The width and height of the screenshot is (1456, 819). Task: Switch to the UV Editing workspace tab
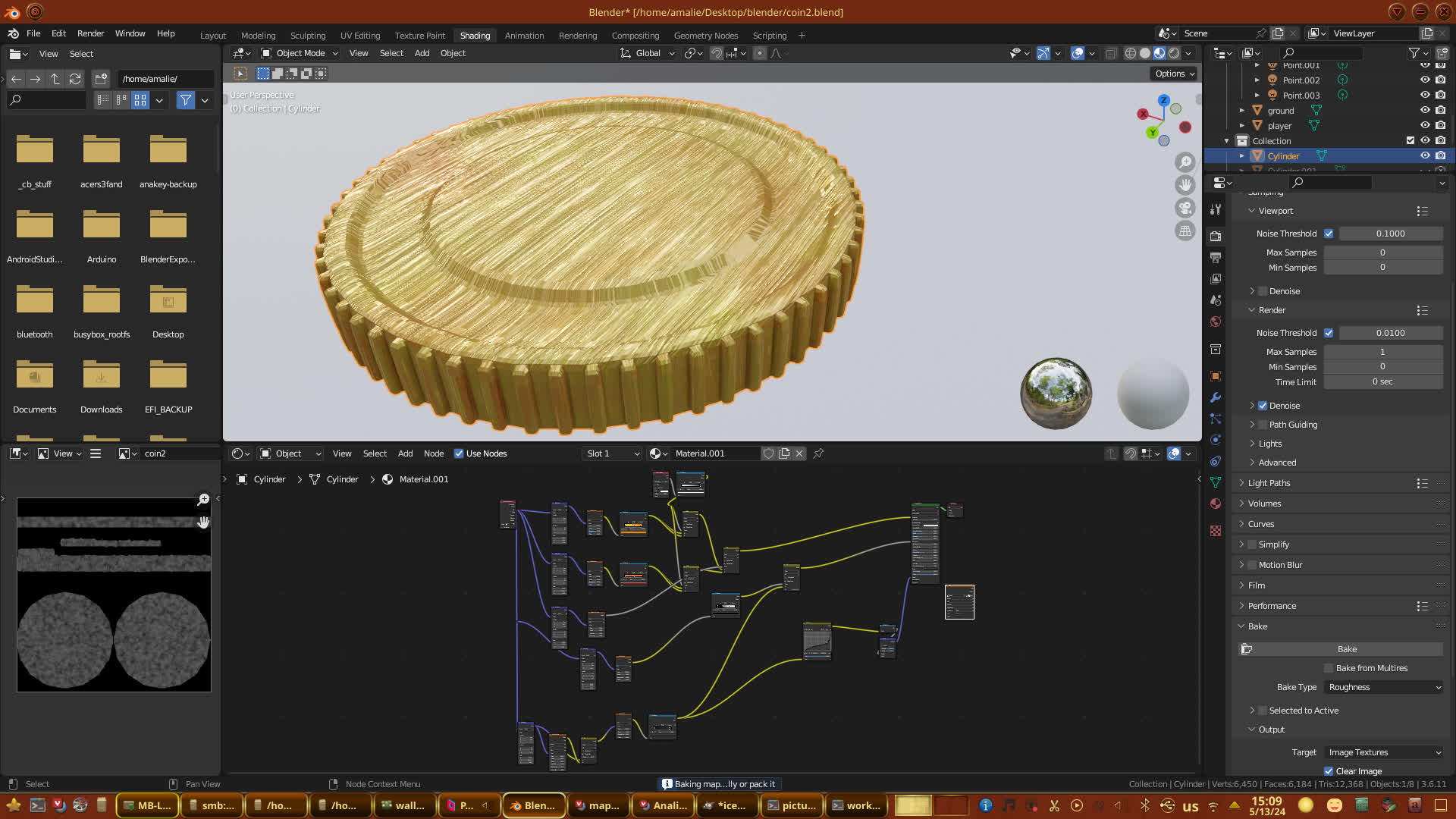pyautogui.click(x=359, y=36)
